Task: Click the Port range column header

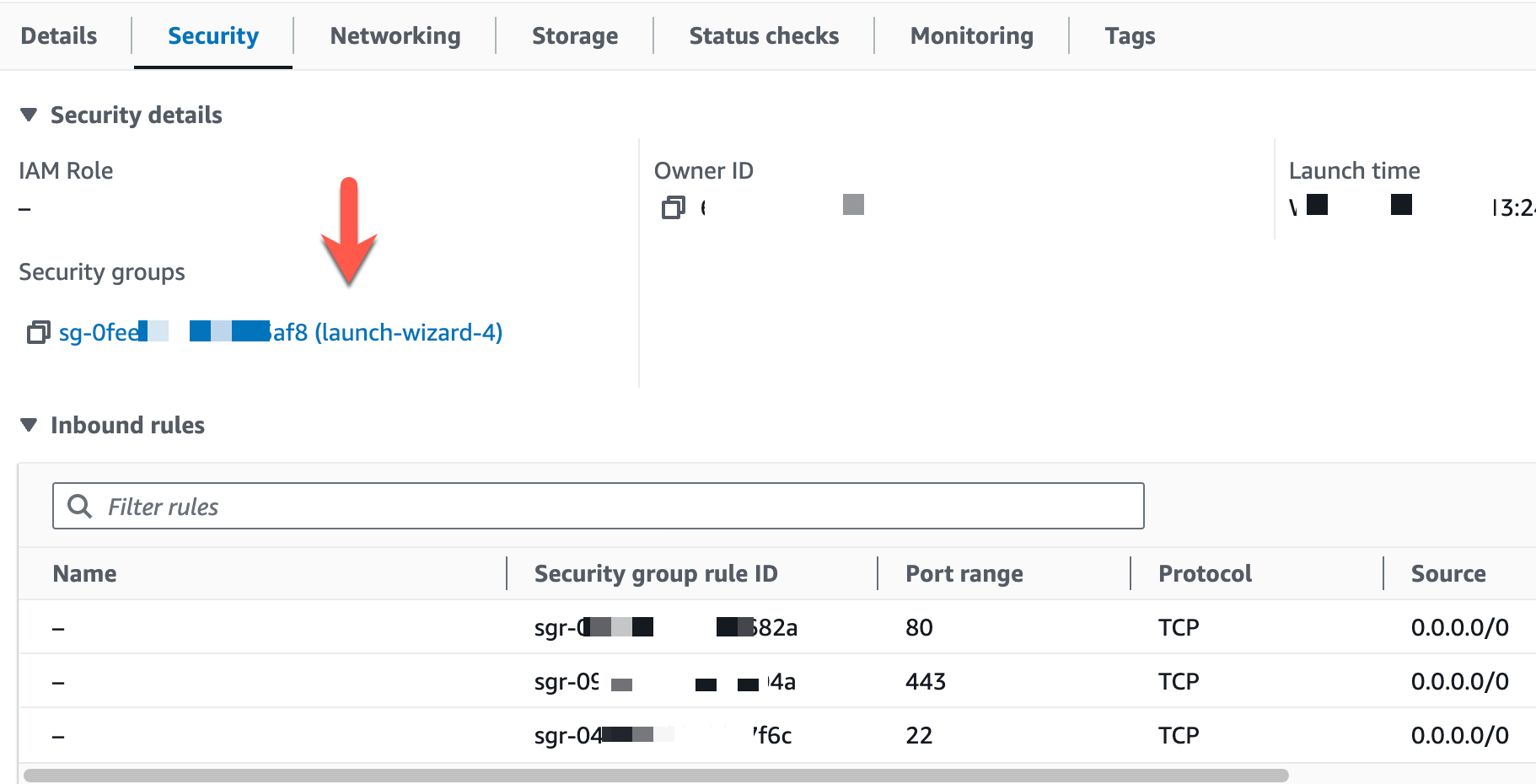Action: [x=964, y=574]
